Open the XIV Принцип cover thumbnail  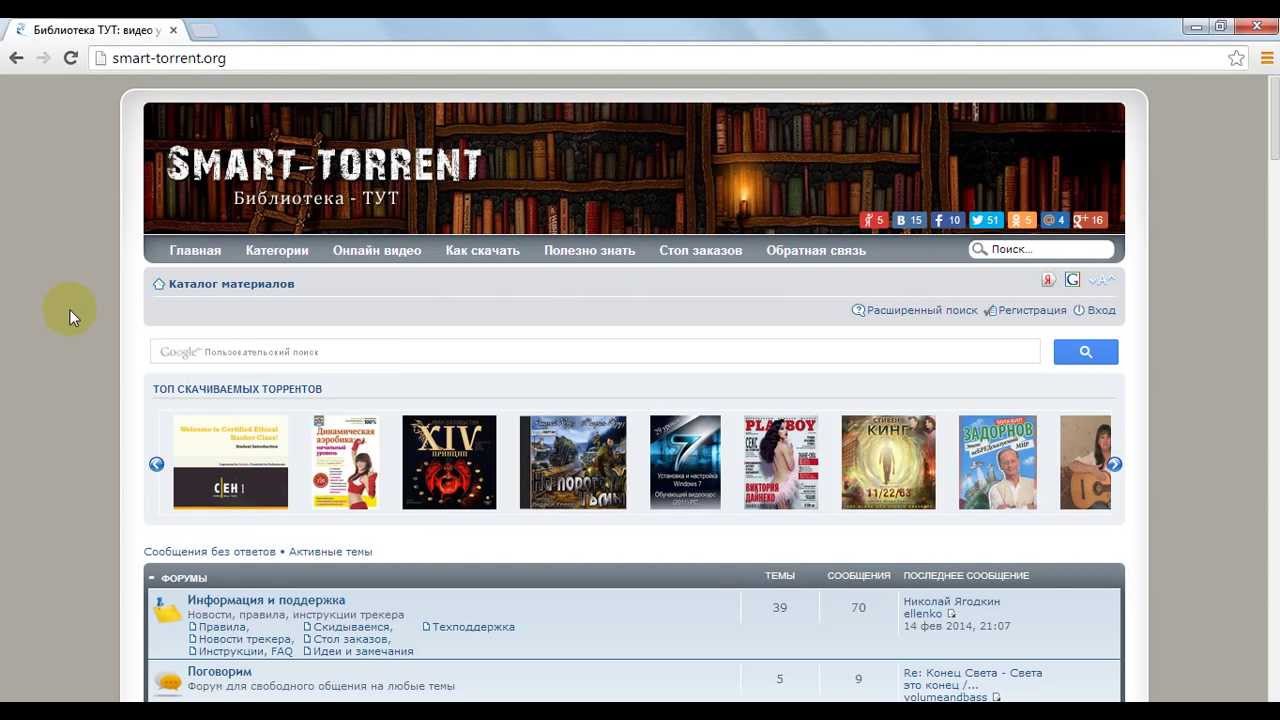tap(449, 462)
